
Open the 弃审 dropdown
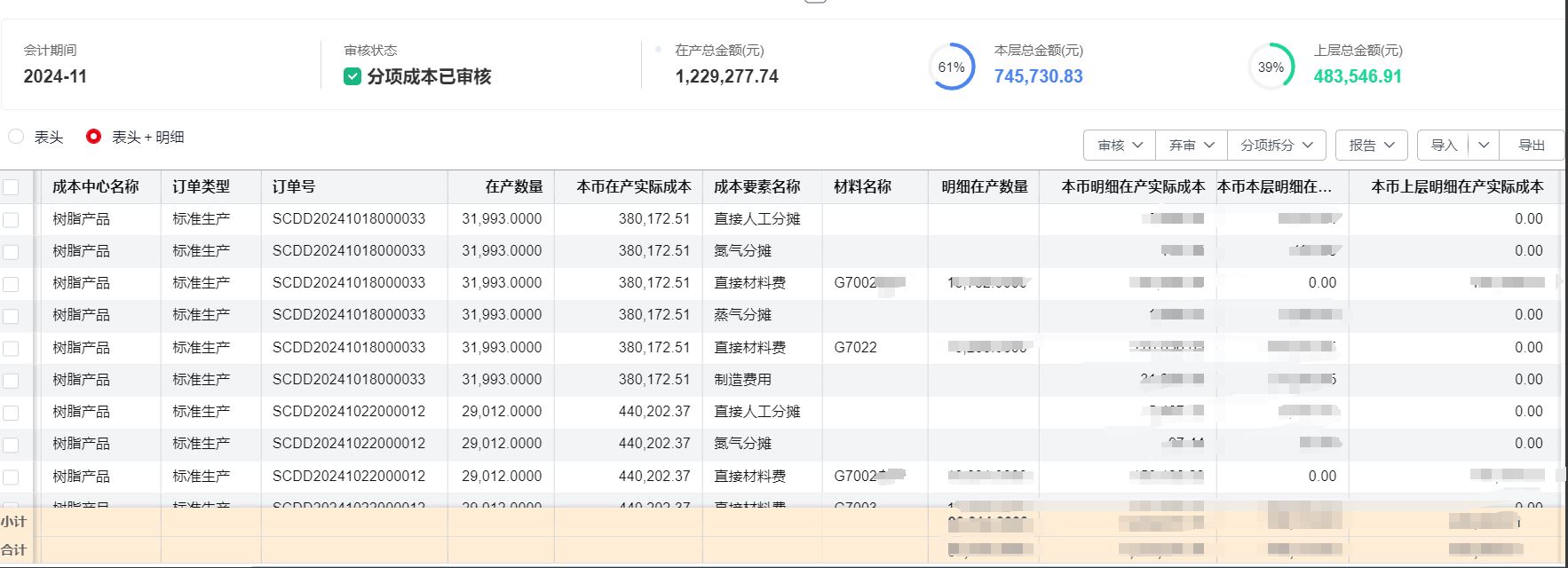(1191, 145)
